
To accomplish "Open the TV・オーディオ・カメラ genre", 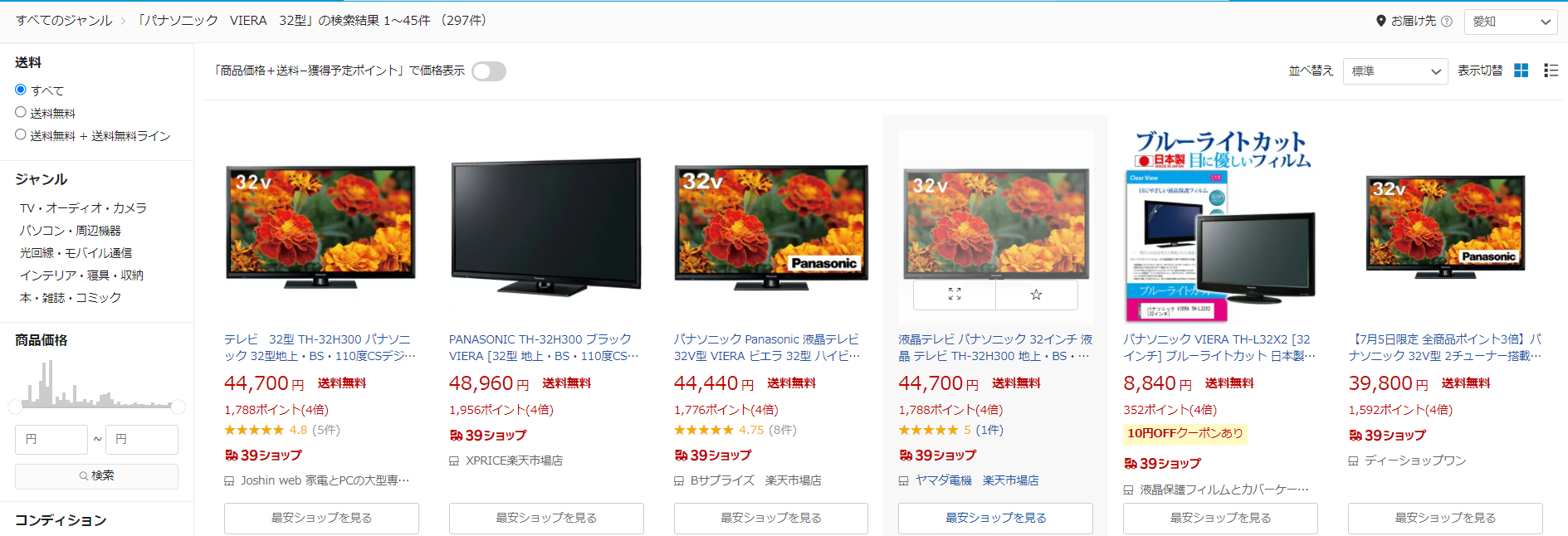I will coord(83,208).
